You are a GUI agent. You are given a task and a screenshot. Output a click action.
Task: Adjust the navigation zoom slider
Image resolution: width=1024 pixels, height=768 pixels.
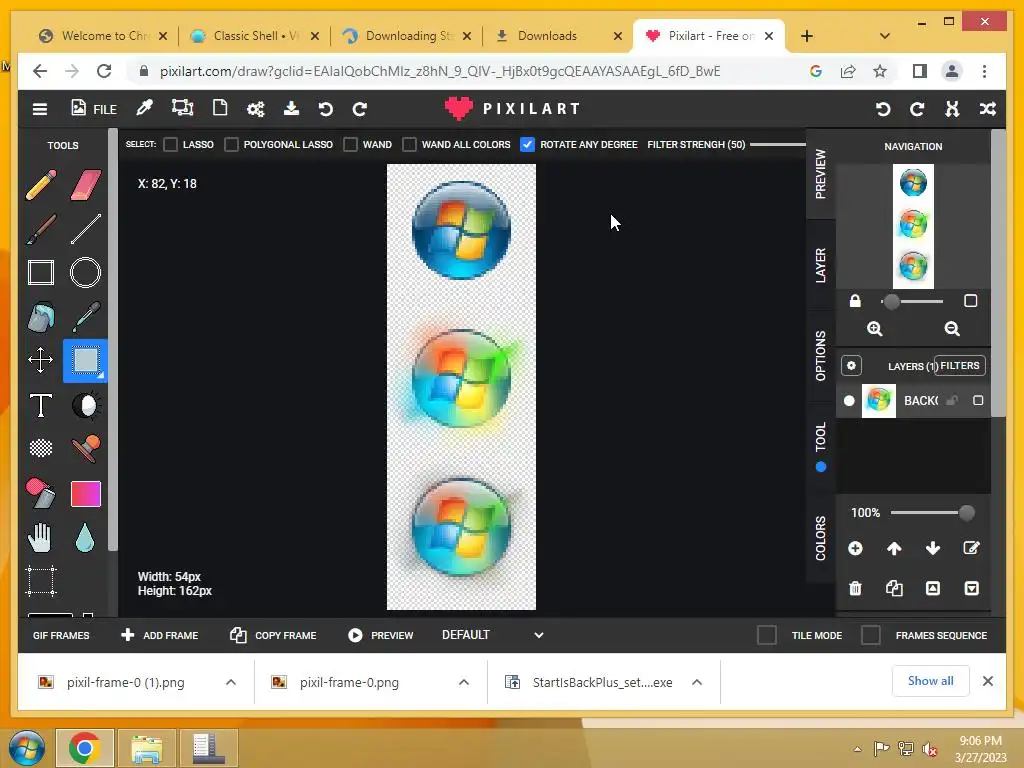click(912, 301)
